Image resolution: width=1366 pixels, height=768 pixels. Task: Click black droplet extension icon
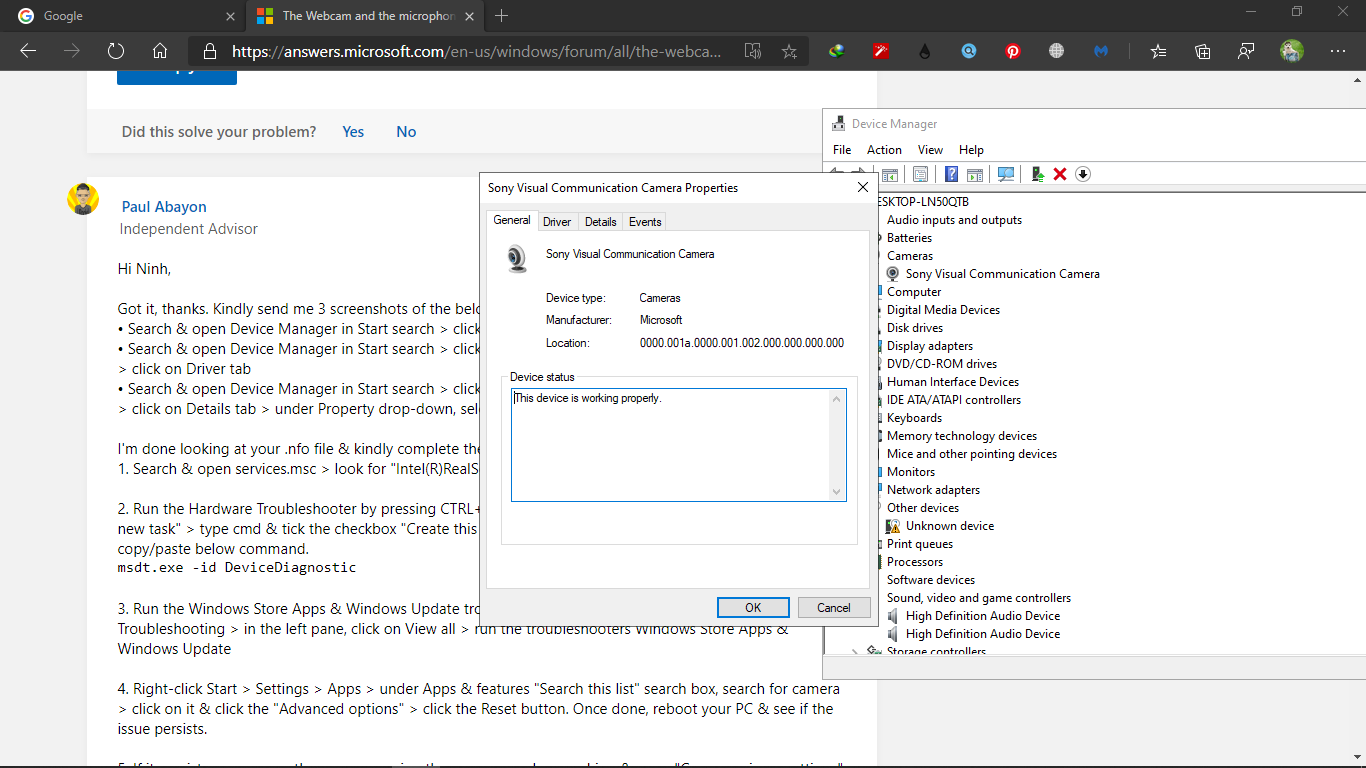tap(924, 51)
